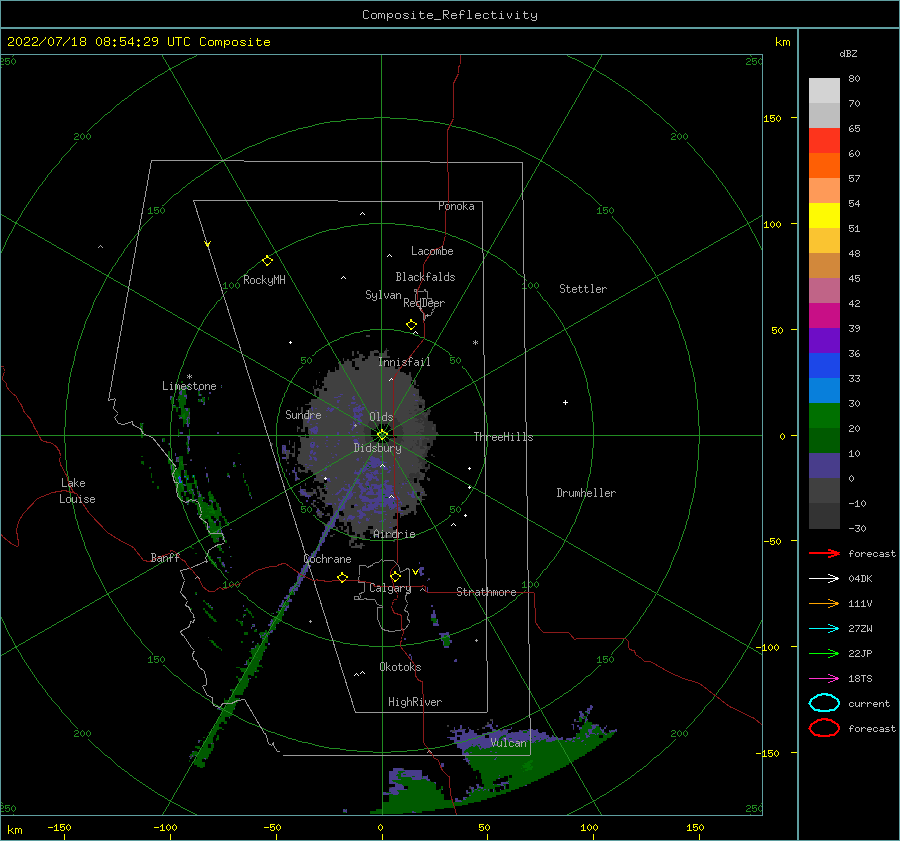The height and width of the screenshot is (841, 900).
Task: Click the yellow diamond marker south of RedDeer
Action: pos(412,325)
